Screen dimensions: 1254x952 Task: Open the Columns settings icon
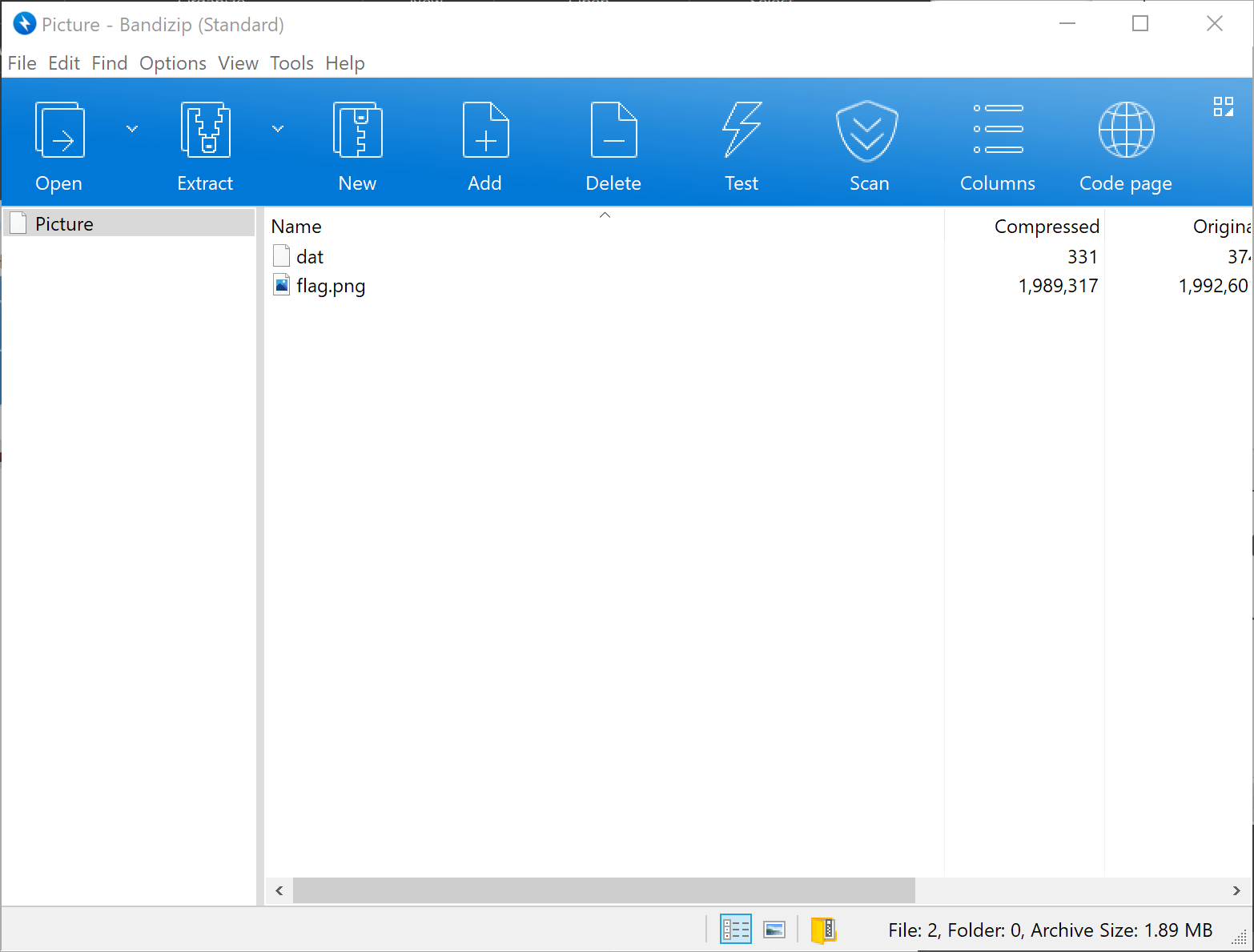click(998, 131)
